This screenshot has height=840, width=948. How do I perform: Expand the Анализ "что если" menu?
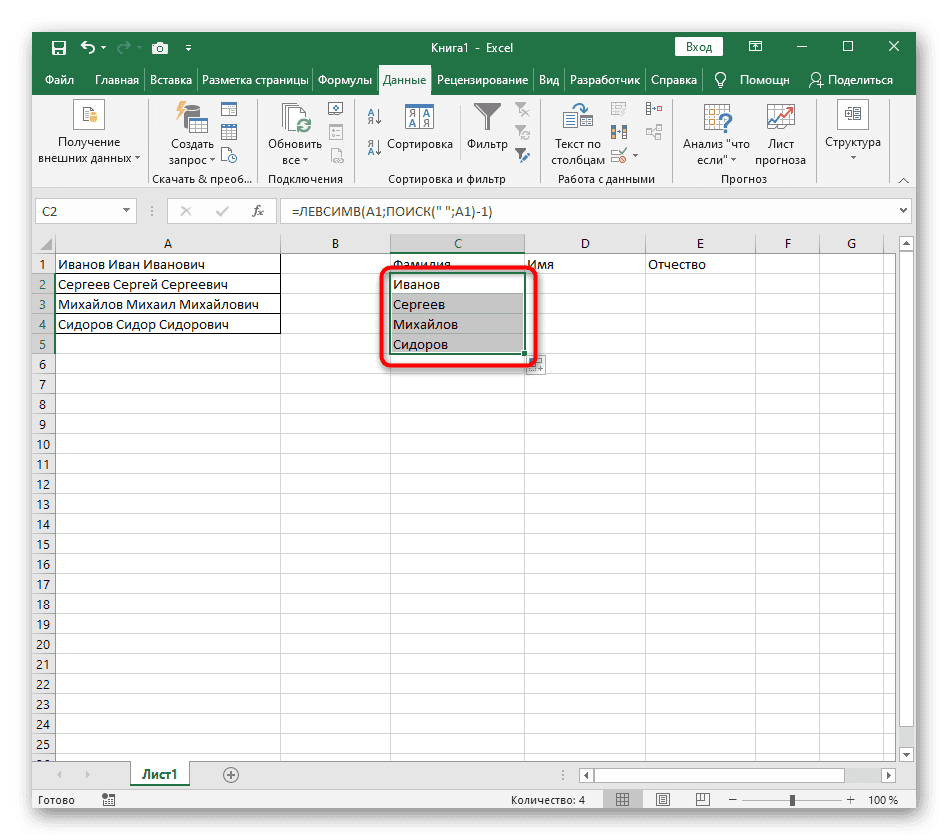click(715, 135)
